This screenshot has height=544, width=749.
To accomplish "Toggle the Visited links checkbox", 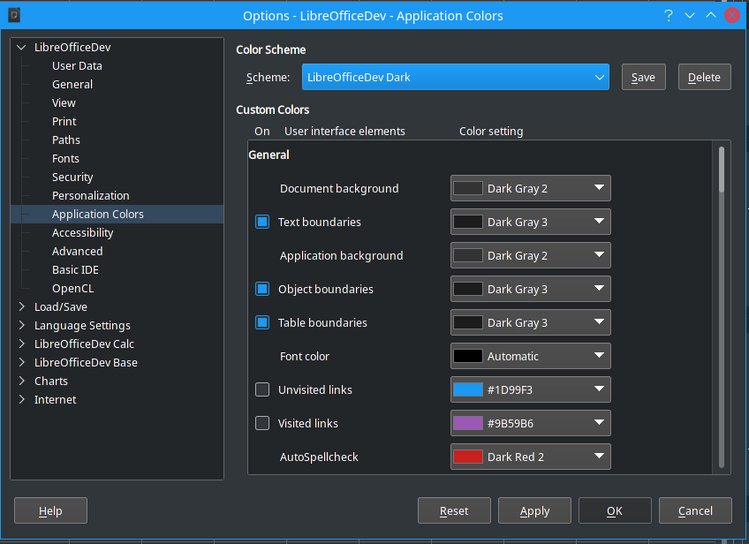I will tap(262, 423).
